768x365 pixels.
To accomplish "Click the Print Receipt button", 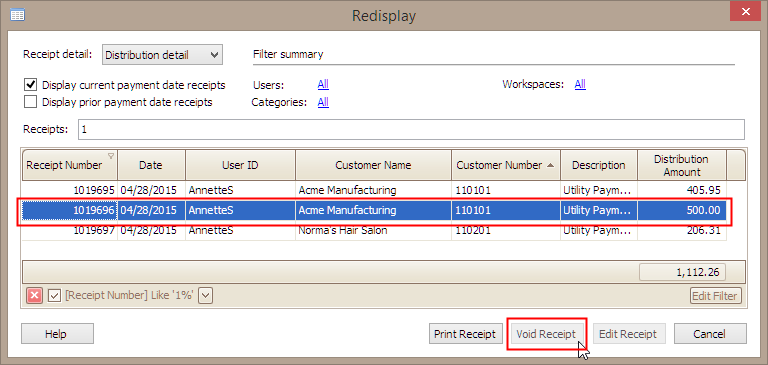I will point(466,334).
